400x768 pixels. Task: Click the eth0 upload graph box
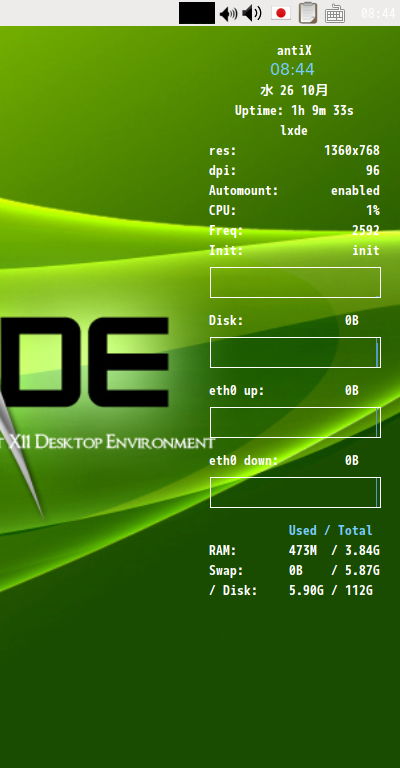(x=295, y=423)
